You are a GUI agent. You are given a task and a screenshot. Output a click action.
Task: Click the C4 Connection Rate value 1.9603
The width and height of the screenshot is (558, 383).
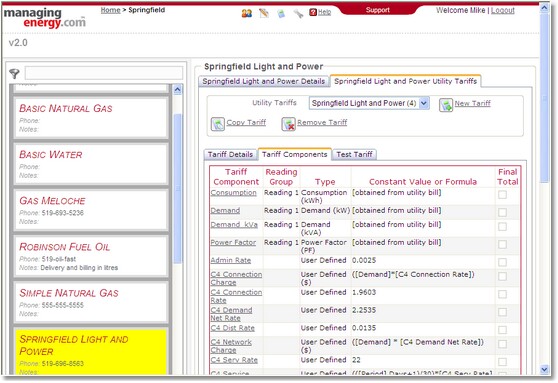364,292
